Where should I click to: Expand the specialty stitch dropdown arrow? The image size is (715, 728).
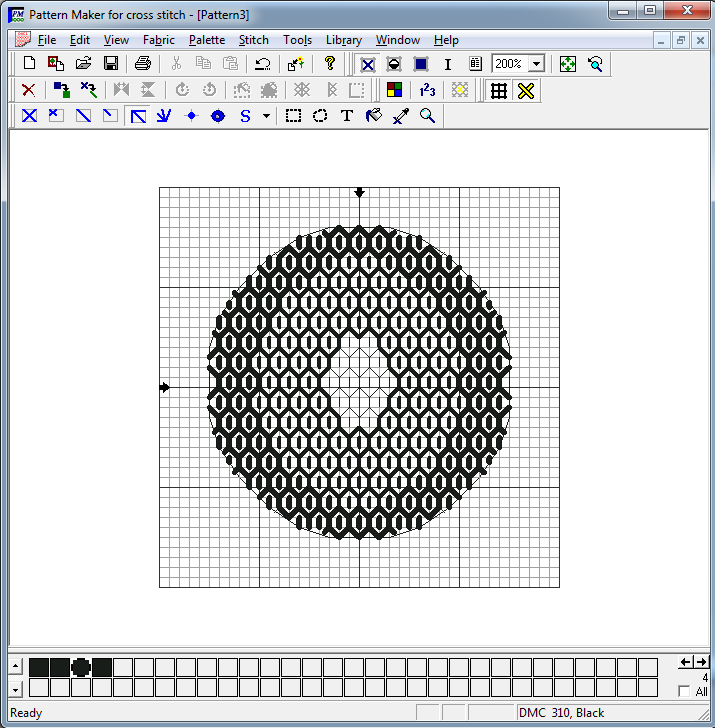[266, 116]
